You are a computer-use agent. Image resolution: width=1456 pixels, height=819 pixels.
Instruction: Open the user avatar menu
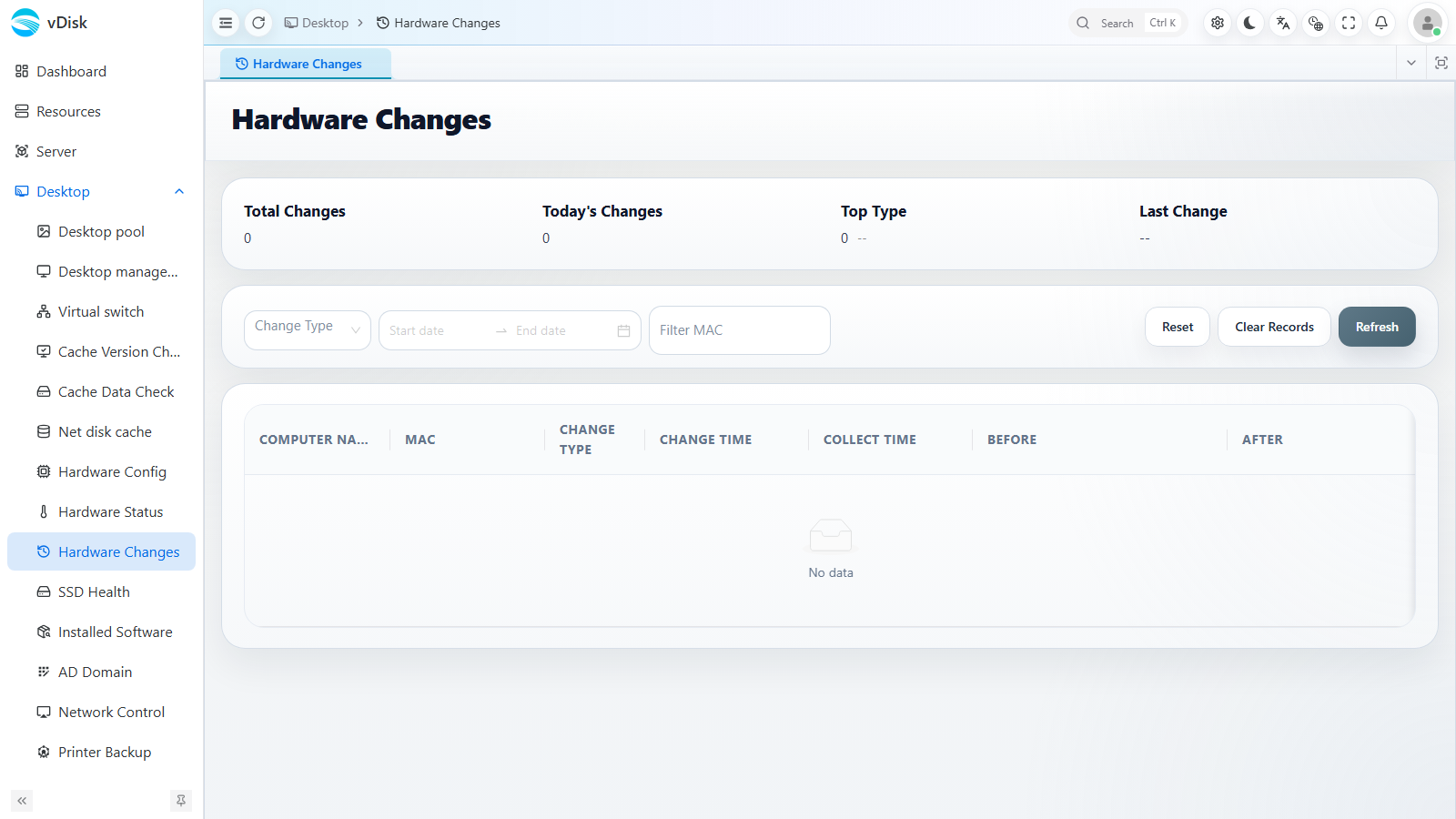point(1427,23)
